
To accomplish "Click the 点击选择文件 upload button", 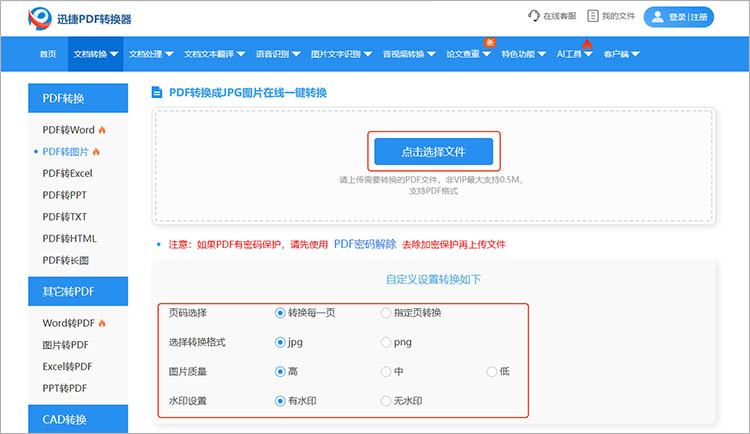I will tap(433, 152).
